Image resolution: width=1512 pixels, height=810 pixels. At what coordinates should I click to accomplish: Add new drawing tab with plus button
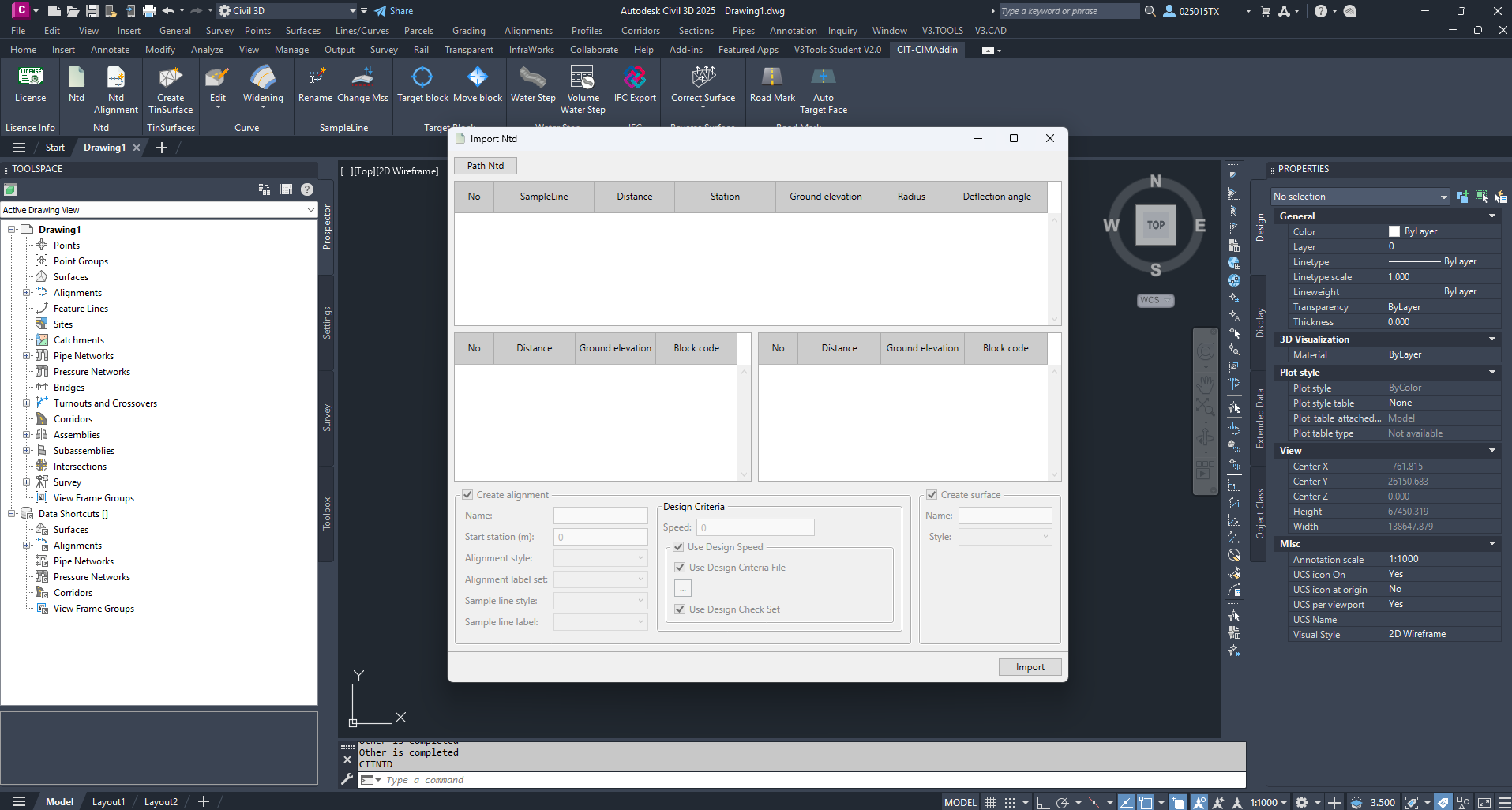(x=162, y=148)
